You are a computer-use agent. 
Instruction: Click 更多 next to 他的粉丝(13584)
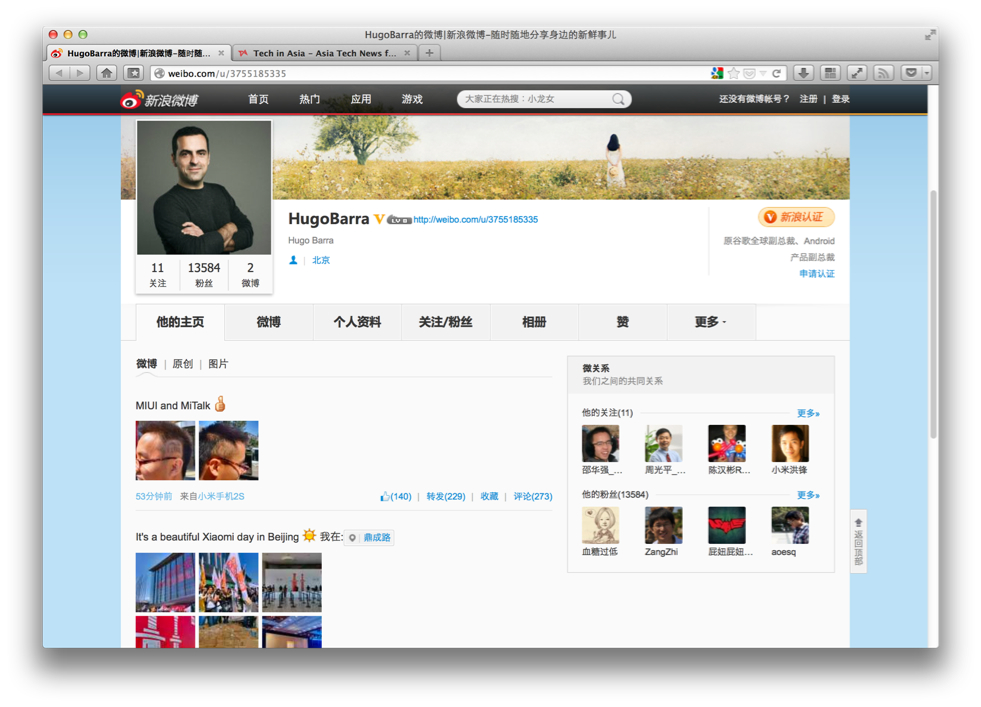point(808,495)
